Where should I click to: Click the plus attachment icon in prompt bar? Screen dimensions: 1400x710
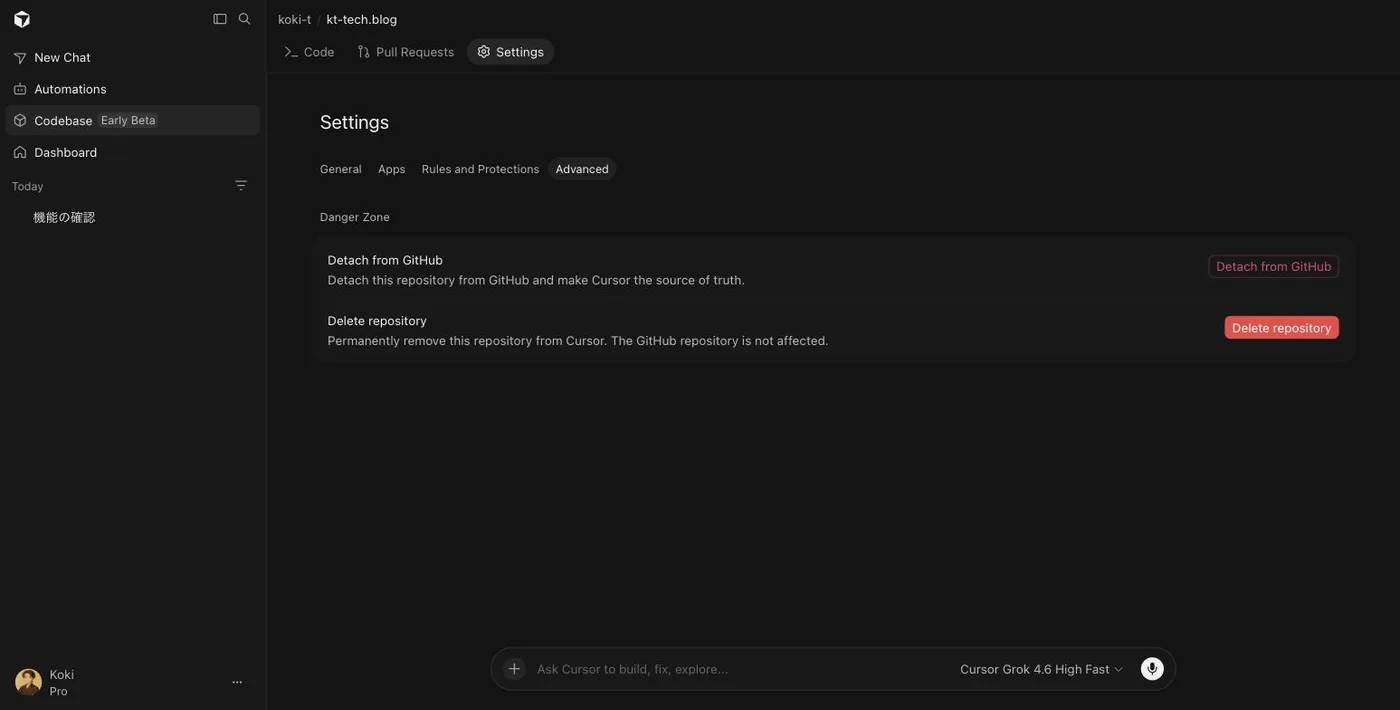pos(514,669)
